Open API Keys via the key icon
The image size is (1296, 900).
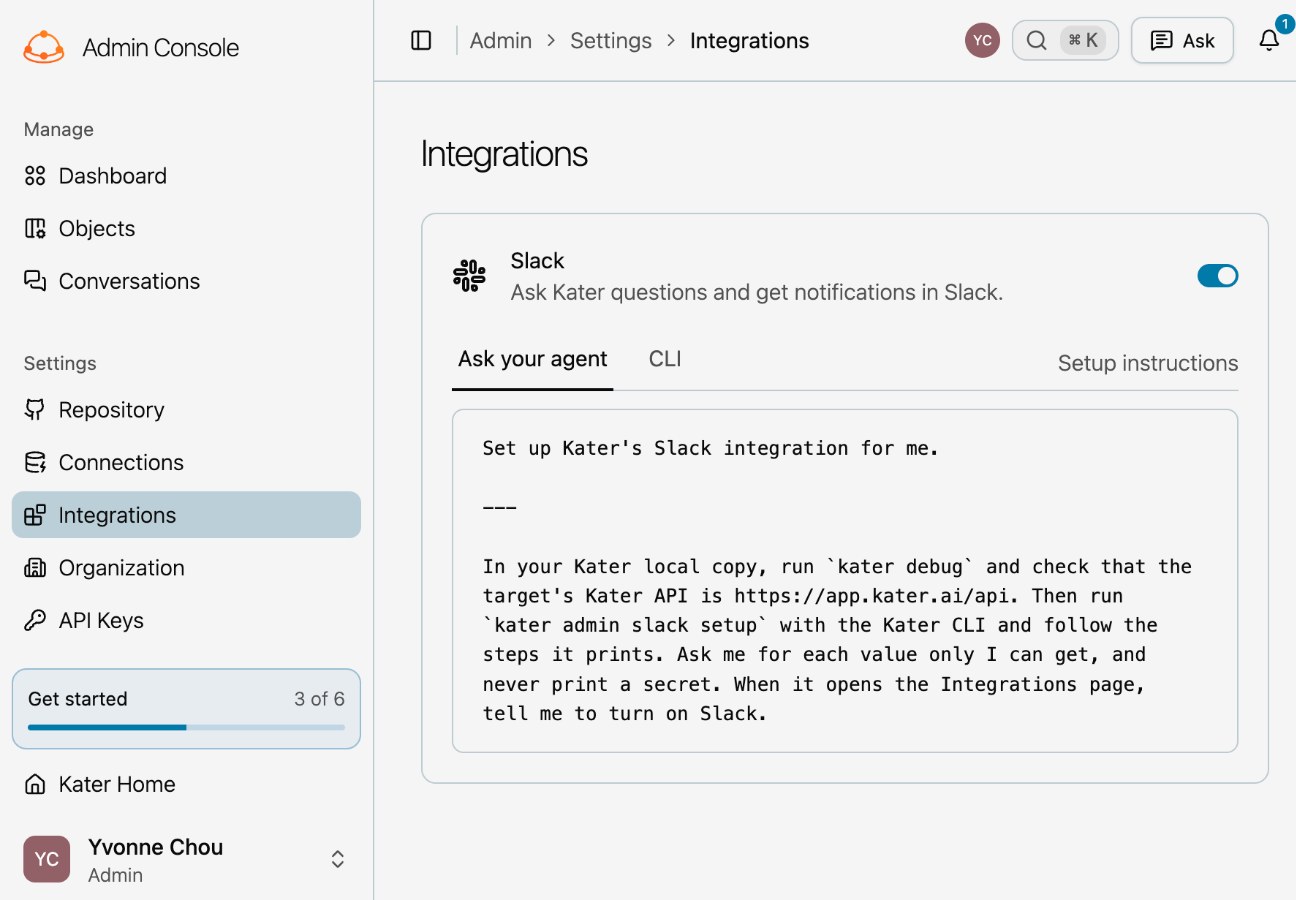(35, 620)
